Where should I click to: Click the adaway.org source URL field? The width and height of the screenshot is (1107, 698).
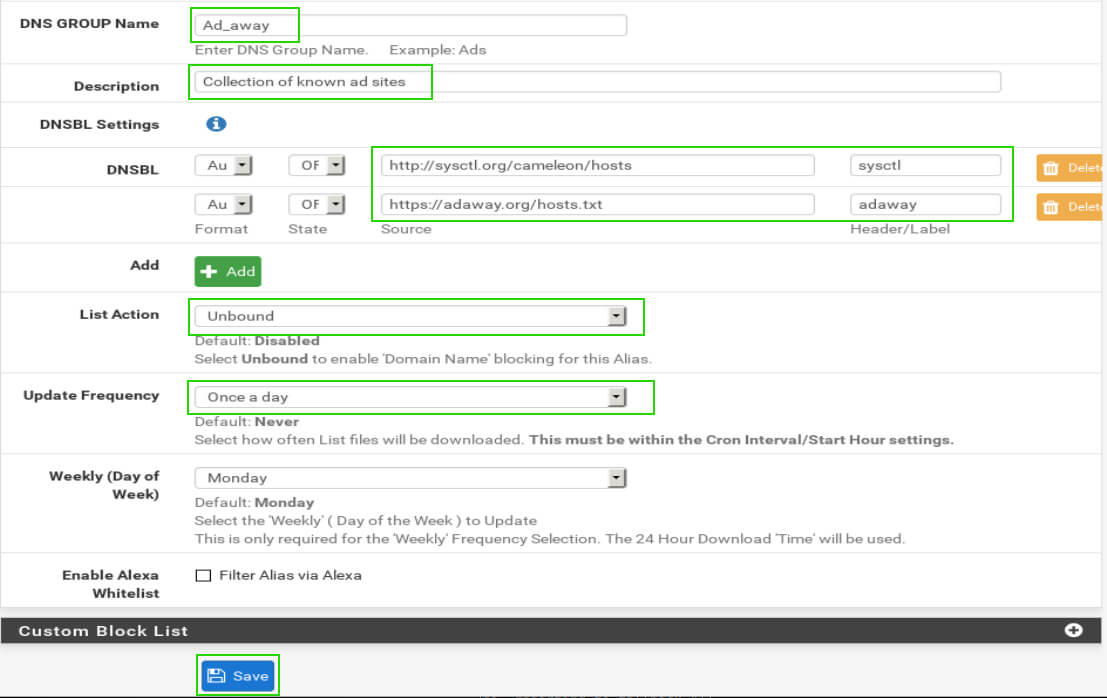coord(597,205)
